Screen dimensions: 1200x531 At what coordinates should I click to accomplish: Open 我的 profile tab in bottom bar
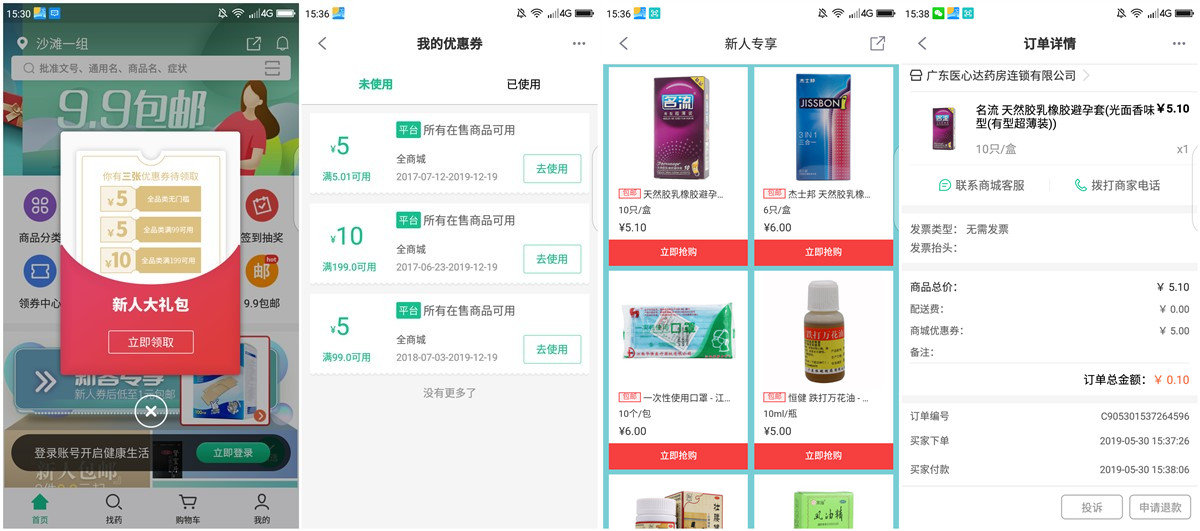click(x=261, y=509)
